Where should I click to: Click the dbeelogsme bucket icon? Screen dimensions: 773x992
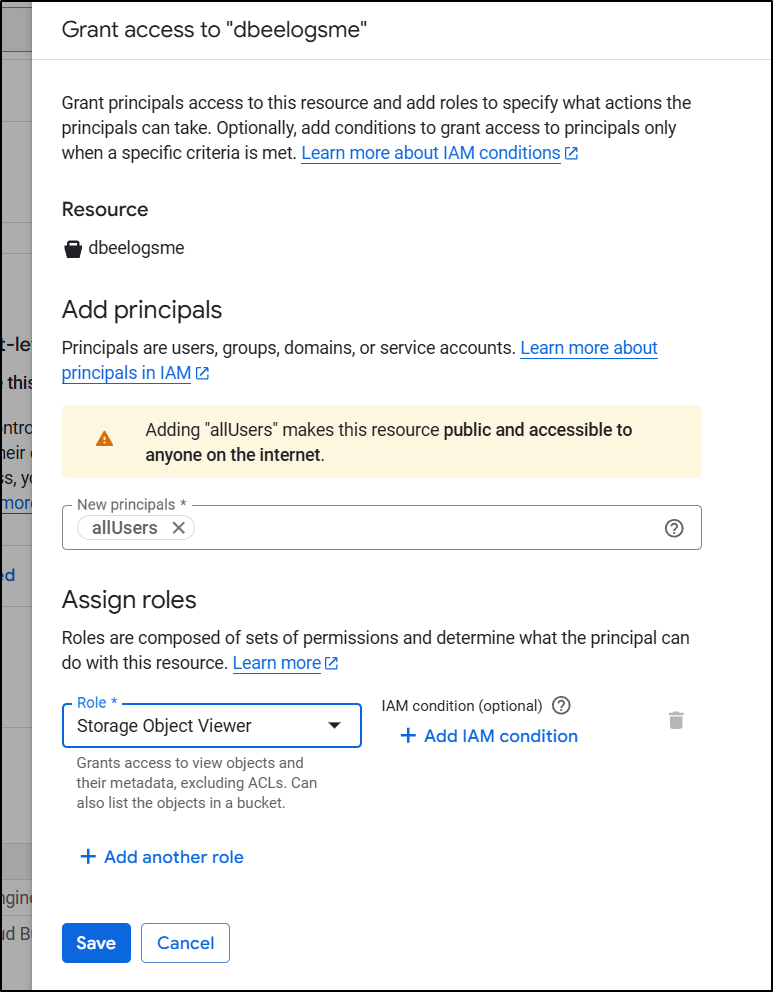click(73, 249)
